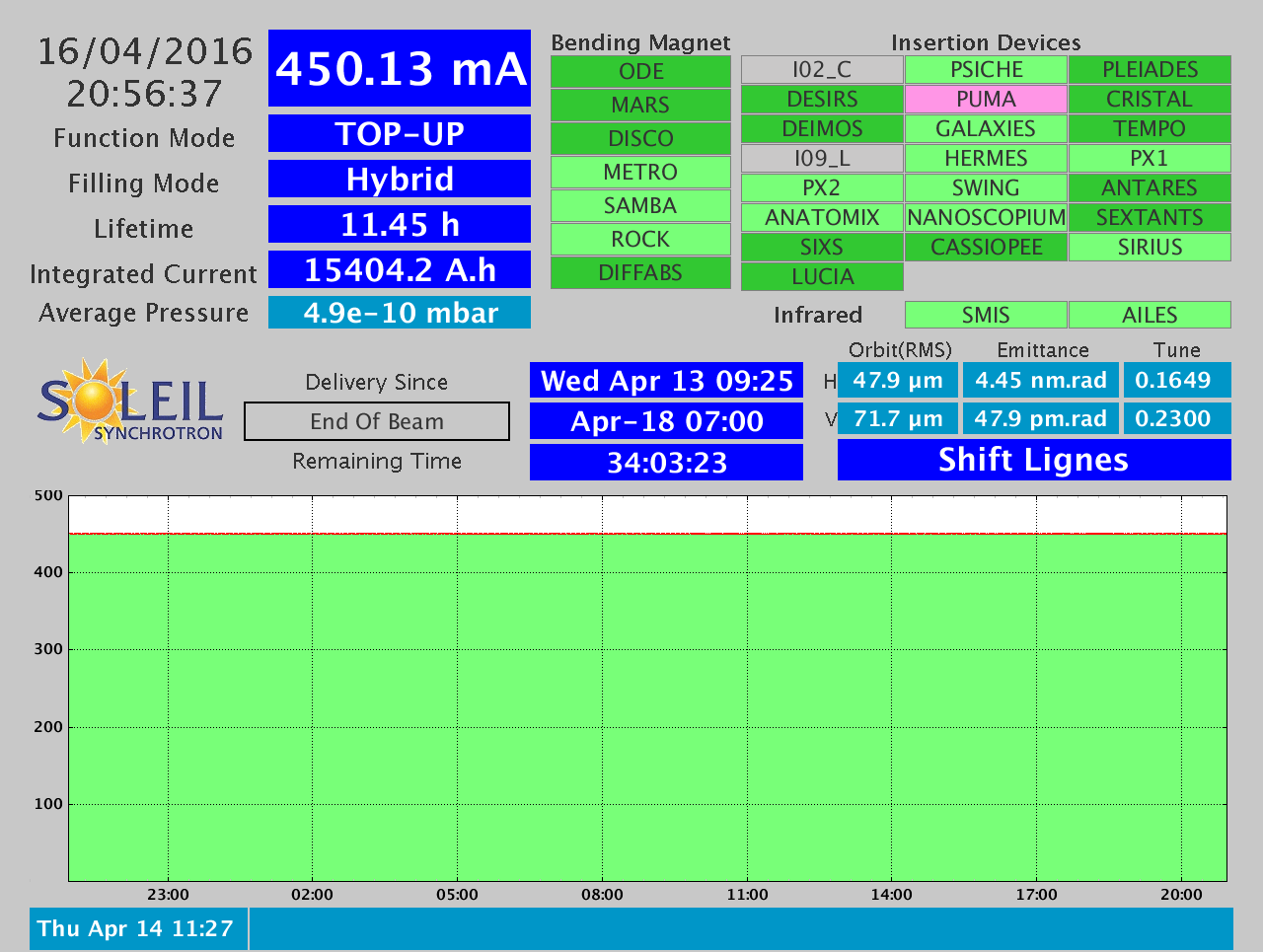Open the PLEIADES beamline indicator
Image resolution: width=1263 pixels, height=952 pixels.
click(1150, 70)
